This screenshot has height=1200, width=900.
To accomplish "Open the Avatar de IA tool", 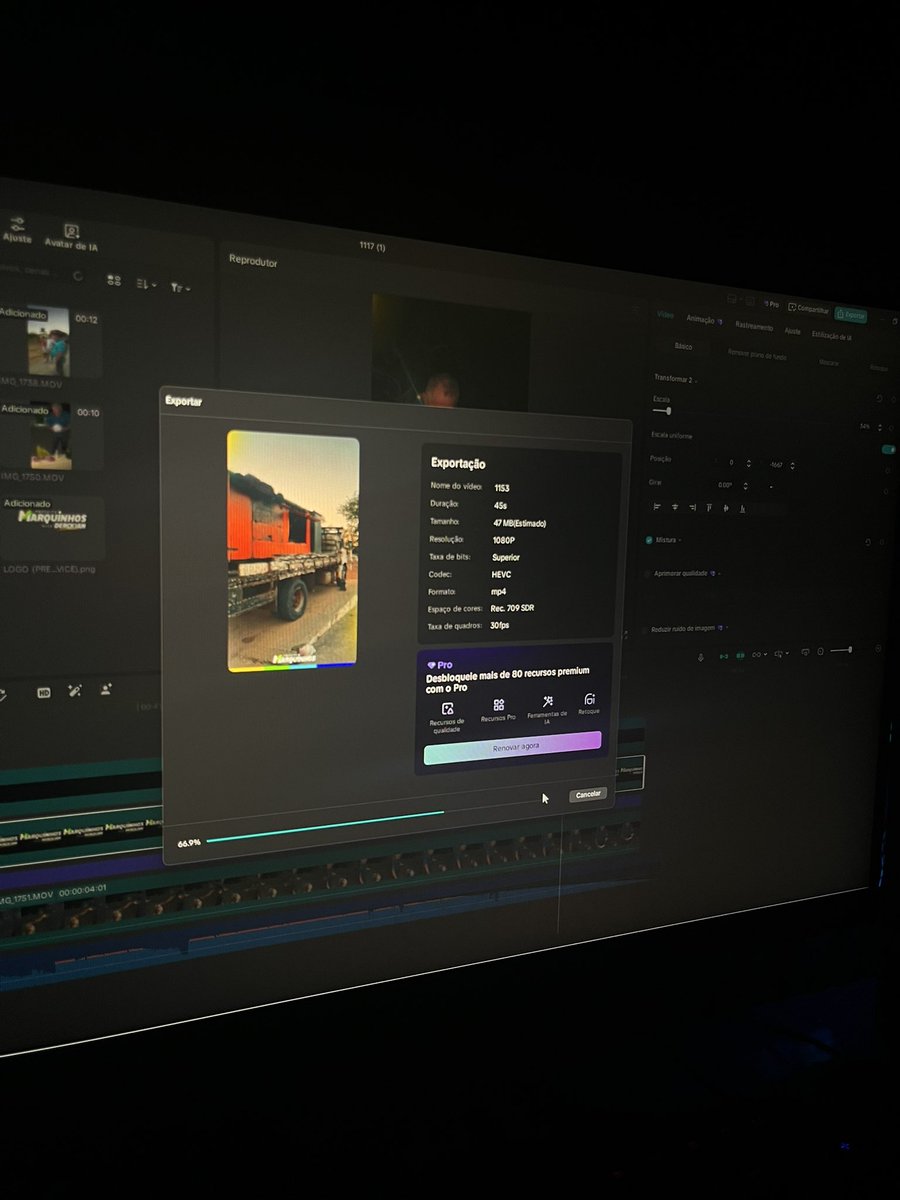I will point(72,237).
